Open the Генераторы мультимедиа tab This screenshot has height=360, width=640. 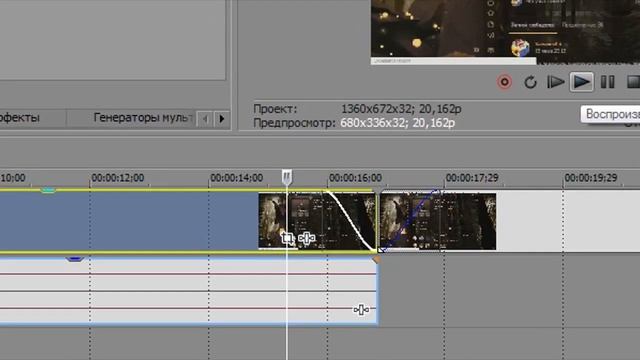click(x=143, y=118)
